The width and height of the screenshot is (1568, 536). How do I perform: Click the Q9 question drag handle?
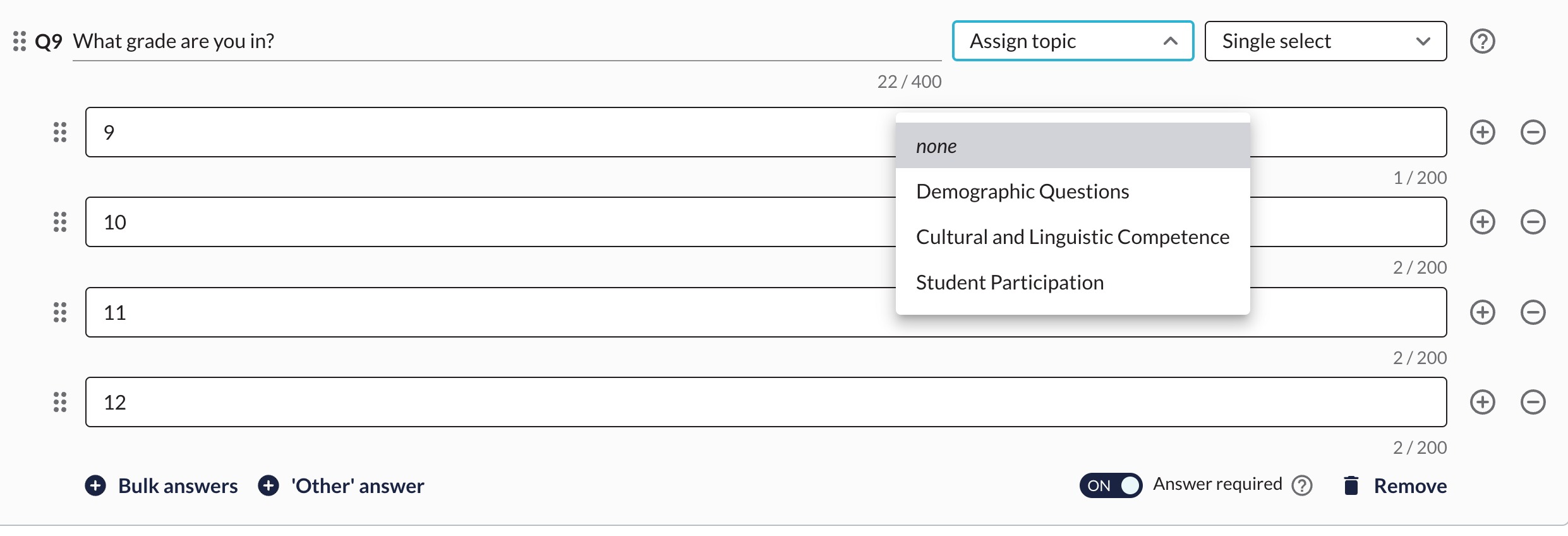tap(20, 41)
